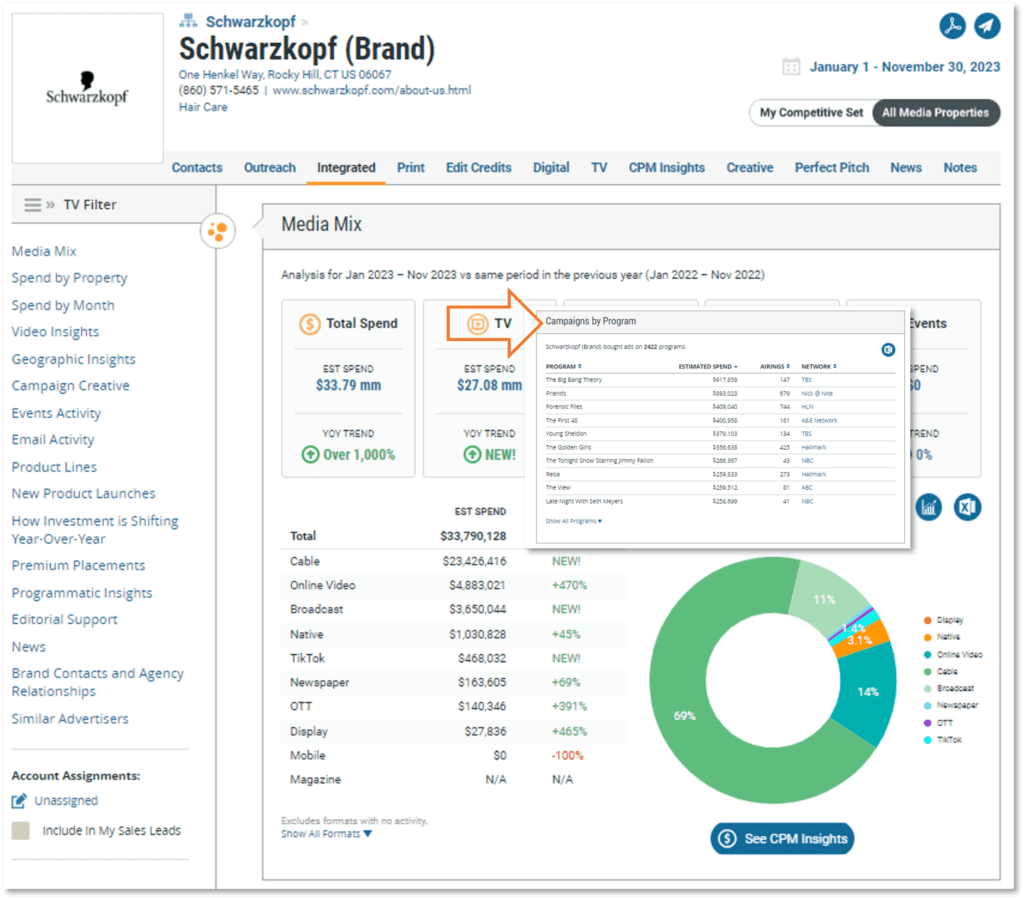1024x899 pixels.
Task: Expand Show All Programs in popup
Action: (x=573, y=521)
